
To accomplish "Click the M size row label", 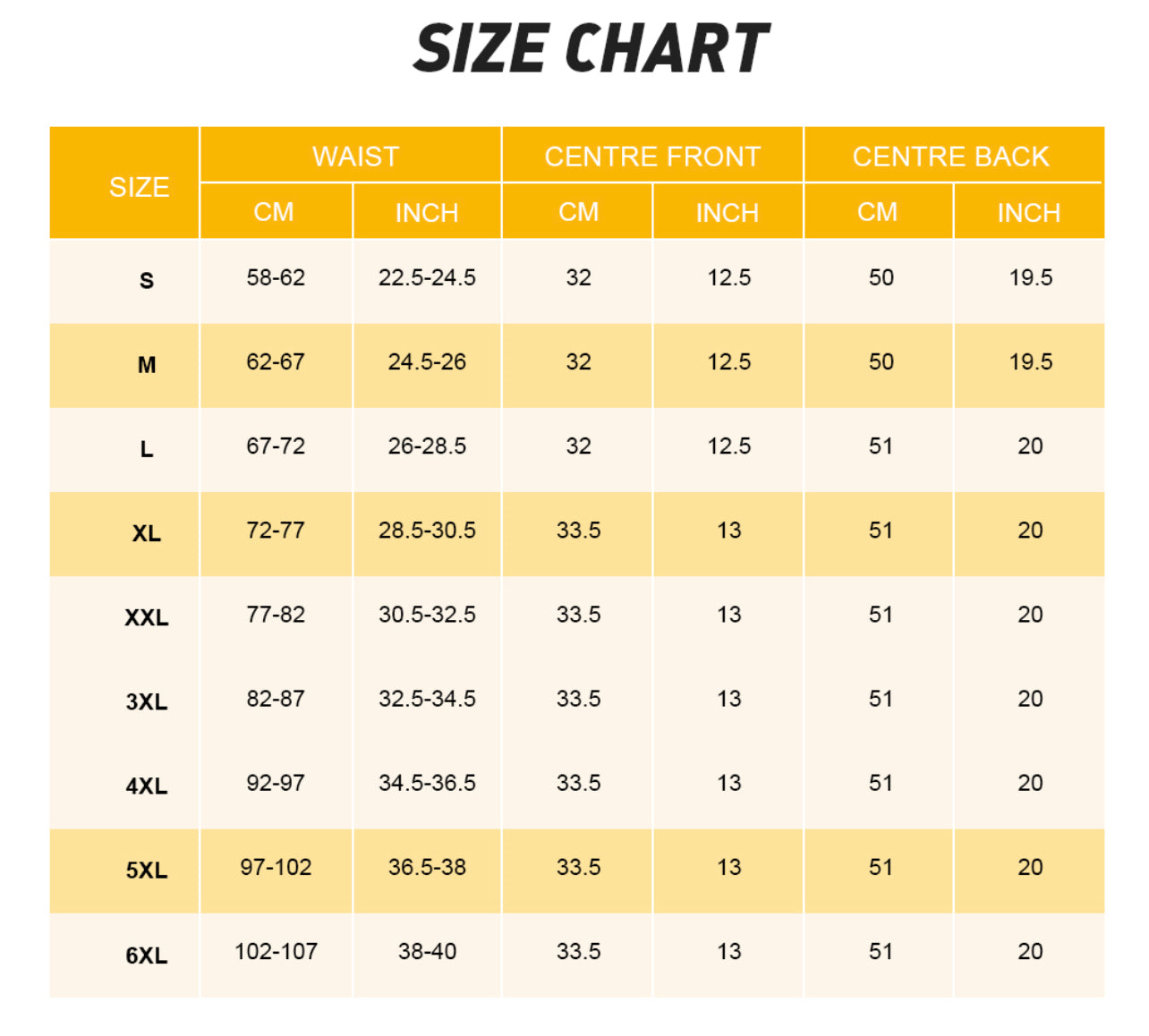I will point(147,365).
